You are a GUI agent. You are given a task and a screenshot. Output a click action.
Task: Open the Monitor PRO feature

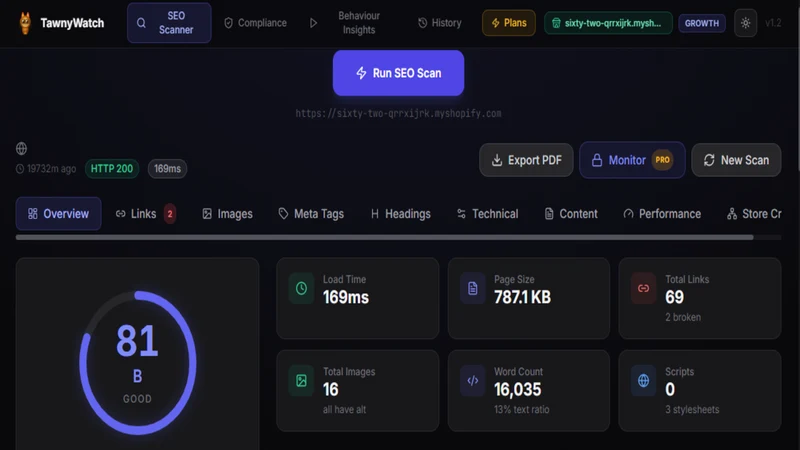[632, 160]
